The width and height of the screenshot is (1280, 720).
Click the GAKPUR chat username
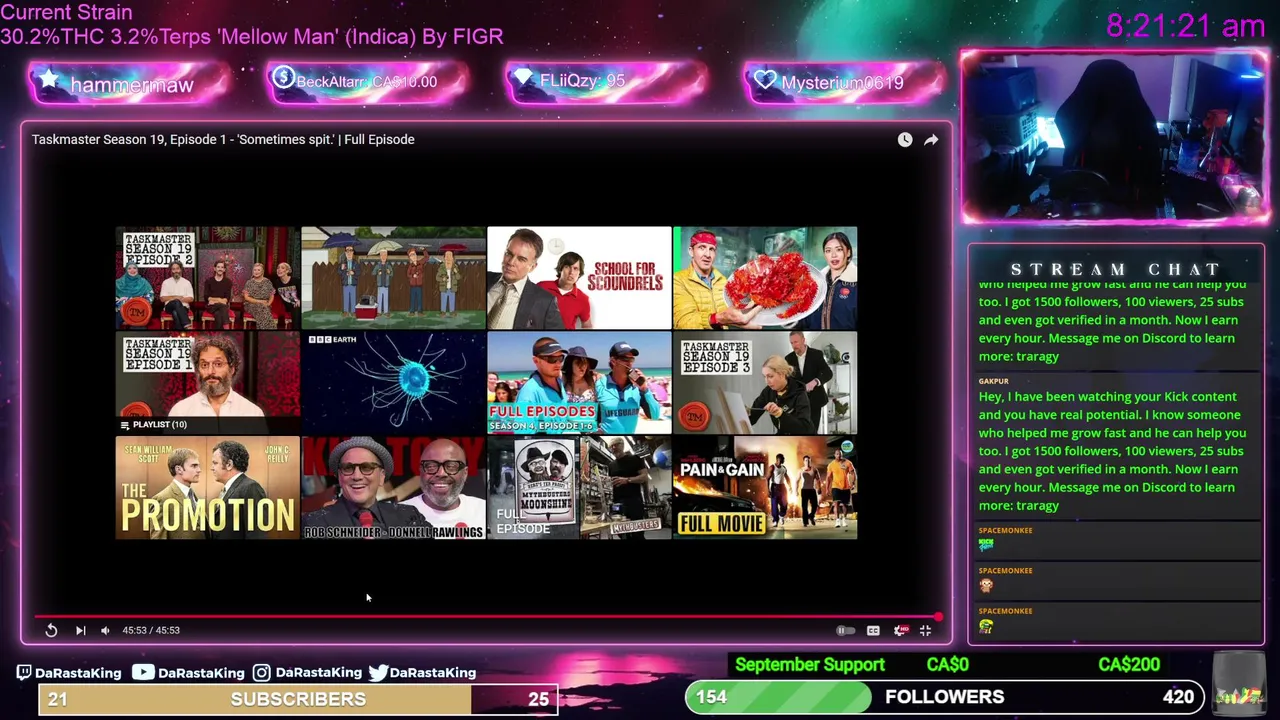tap(993, 381)
